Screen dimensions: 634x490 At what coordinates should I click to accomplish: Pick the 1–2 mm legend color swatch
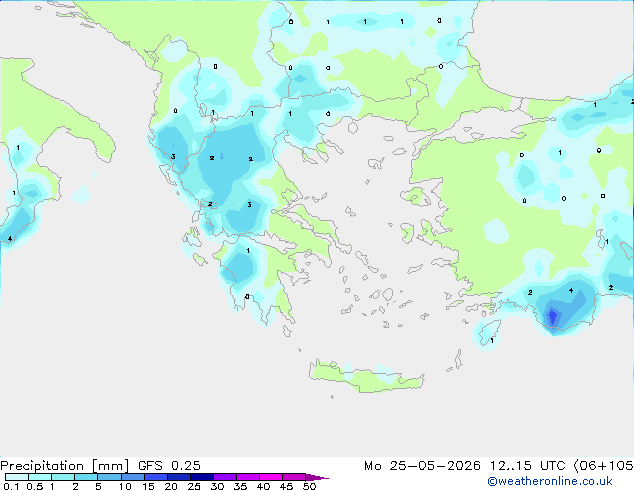(63, 477)
